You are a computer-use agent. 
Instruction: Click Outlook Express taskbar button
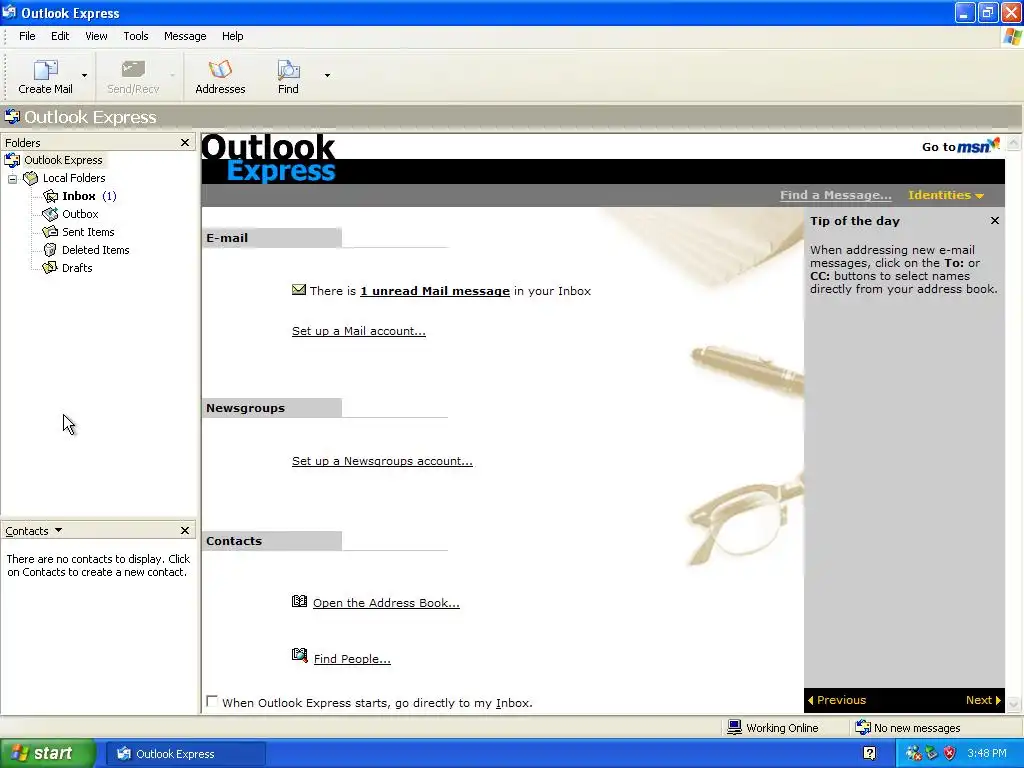[185, 754]
